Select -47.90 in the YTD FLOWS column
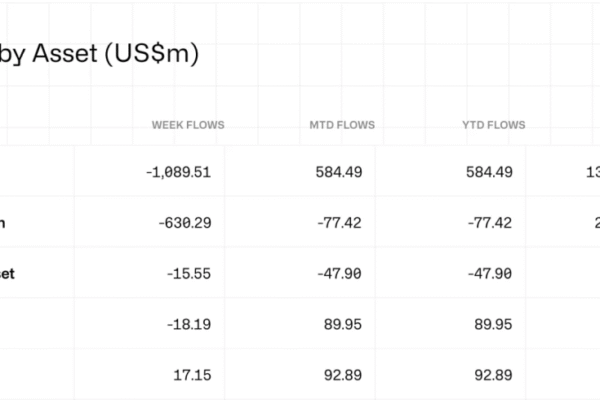Image resolution: width=600 pixels, height=400 pixels. tap(490, 273)
